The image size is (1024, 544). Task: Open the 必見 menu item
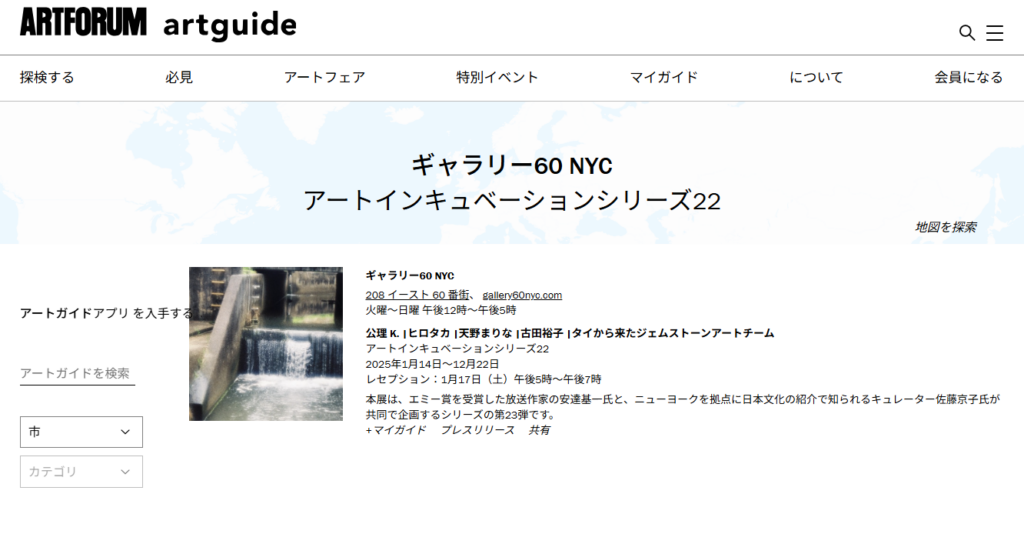click(179, 77)
